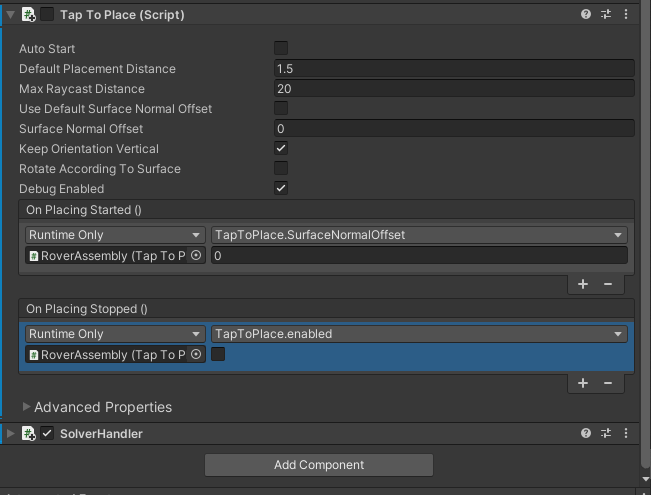651x495 pixels.
Task: Toggle Use Default Surface Normal Offset
Action: click(x=281, y=108)
